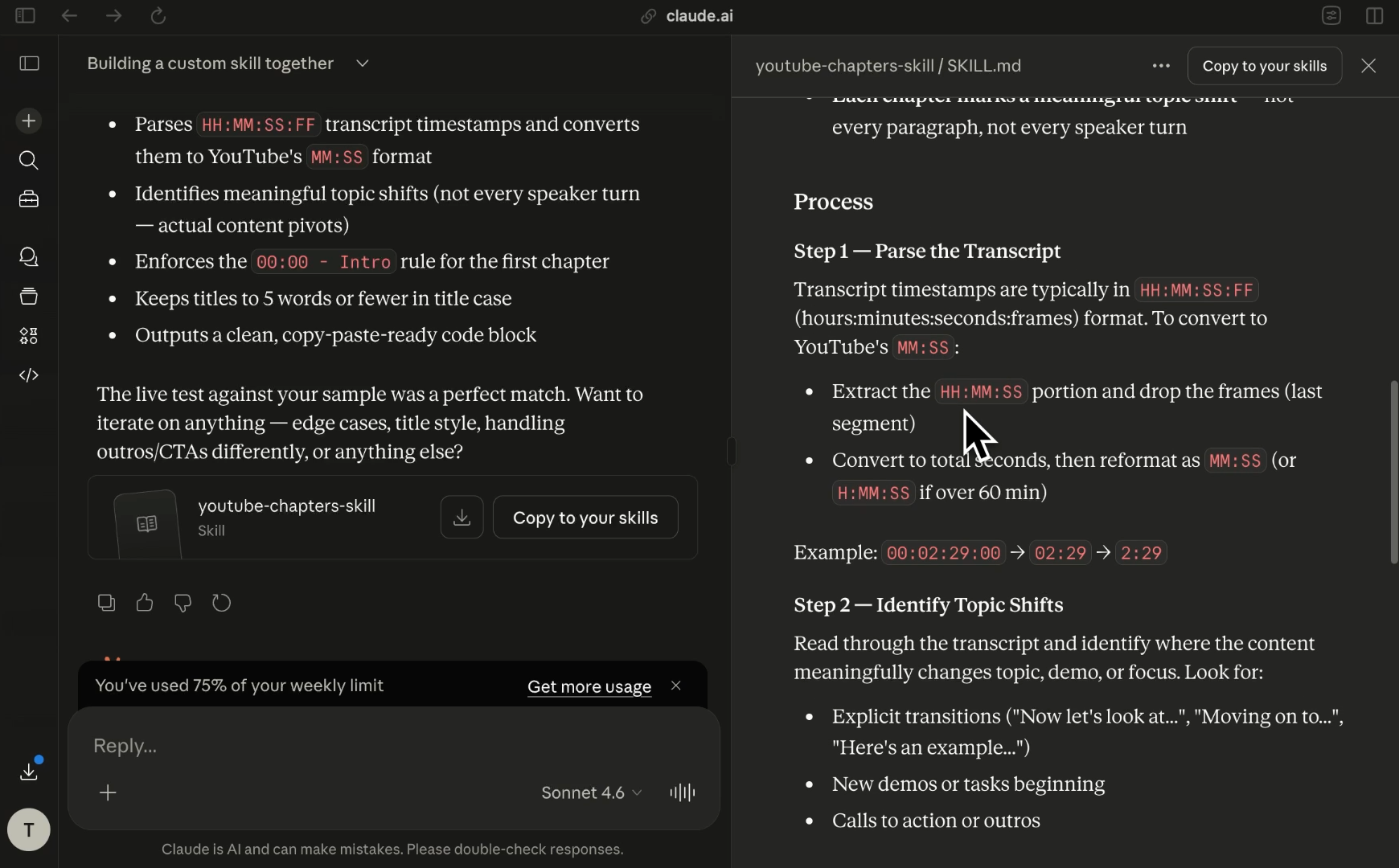
Task: Expand the chat title dropdown chevron
Action: (x=363, y=63)
